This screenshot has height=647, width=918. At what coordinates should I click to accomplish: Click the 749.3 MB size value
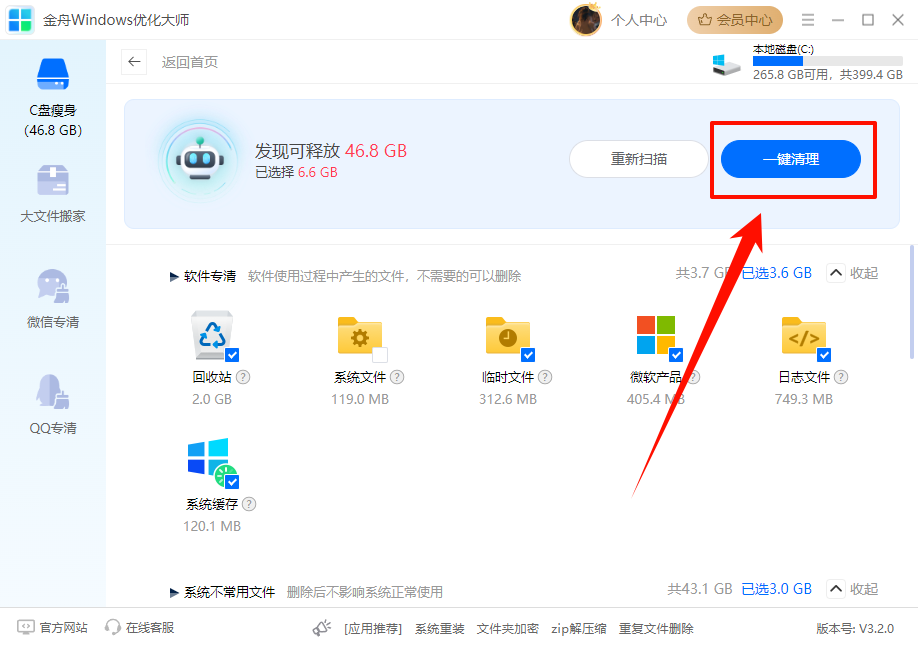pos(803,399)
